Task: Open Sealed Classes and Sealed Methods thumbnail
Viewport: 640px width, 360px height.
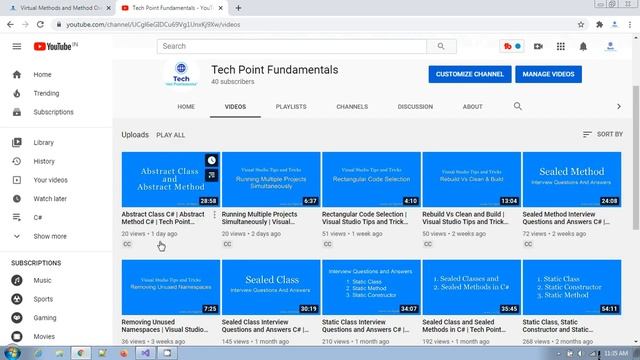Action: pyautogui.click(x=471, y=287)
